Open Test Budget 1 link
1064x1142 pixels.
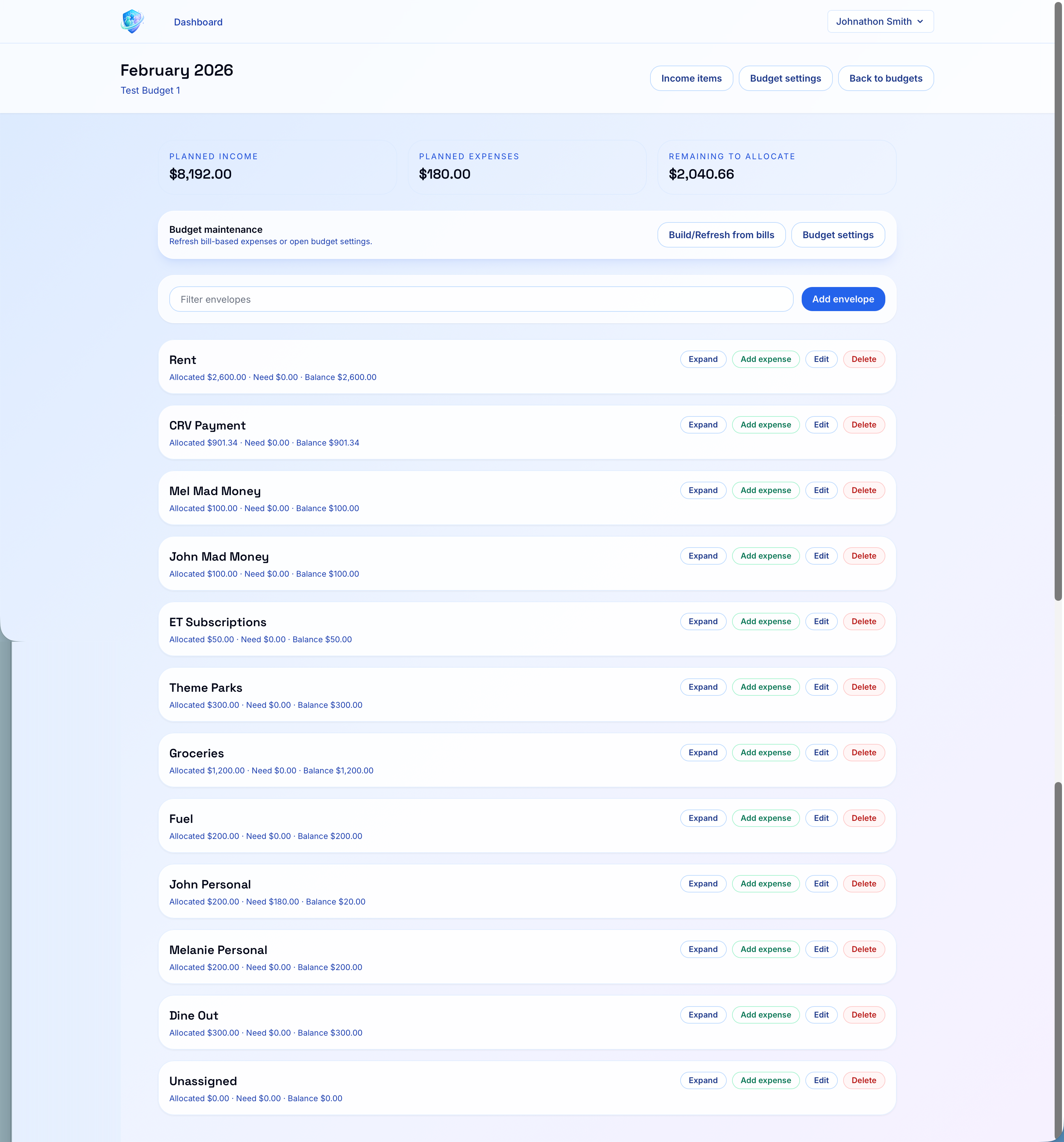point(150,90)
